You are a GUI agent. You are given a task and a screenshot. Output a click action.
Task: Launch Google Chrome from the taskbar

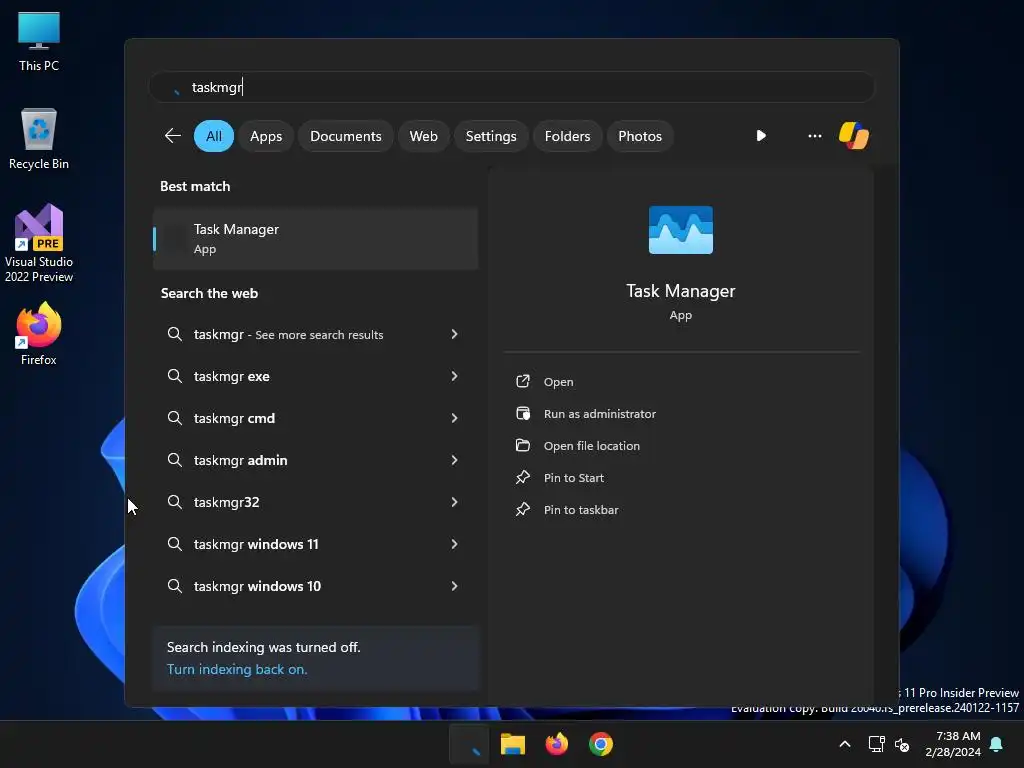coord(601,744)
